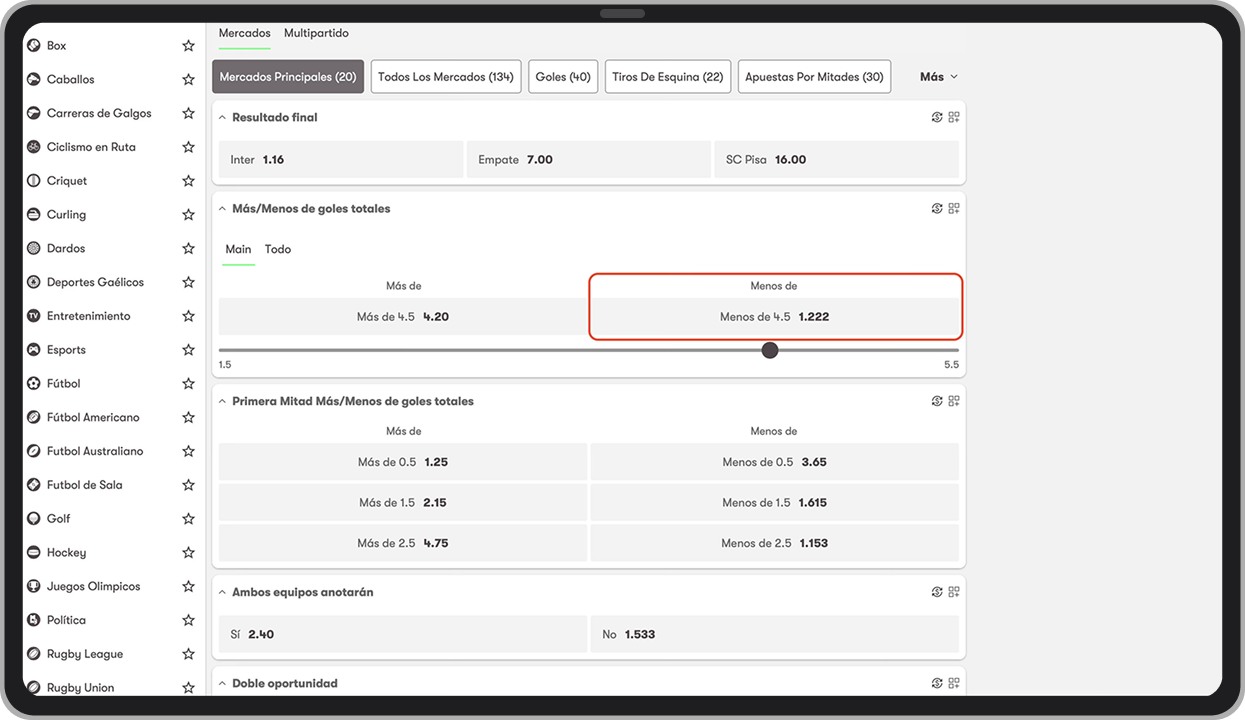Toggle the star next to Hockey
The width and height of the screenshot is (1245, 720).
[x=188, y=553]
